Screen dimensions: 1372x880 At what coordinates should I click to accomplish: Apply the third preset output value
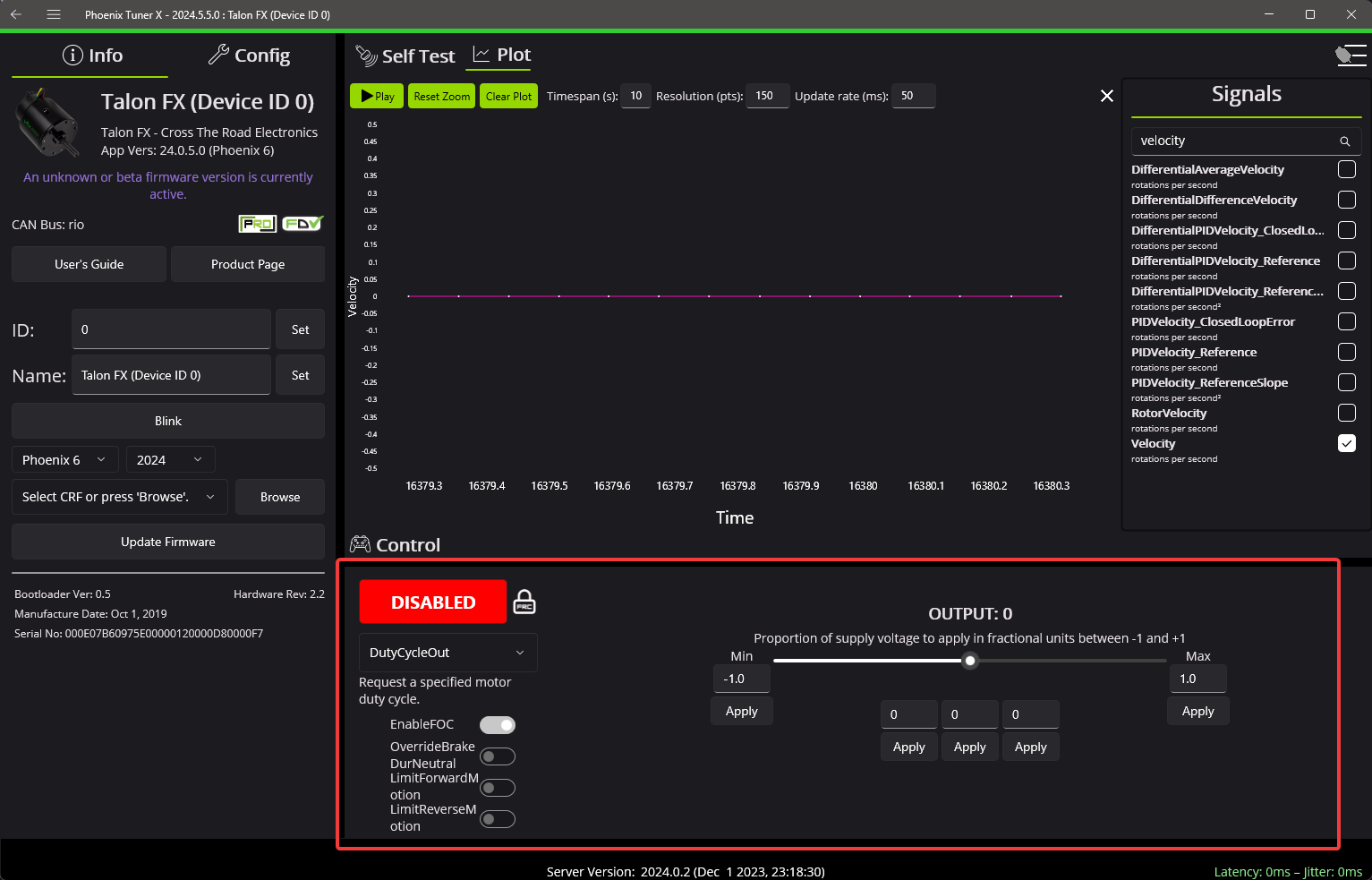(1031, 747)
